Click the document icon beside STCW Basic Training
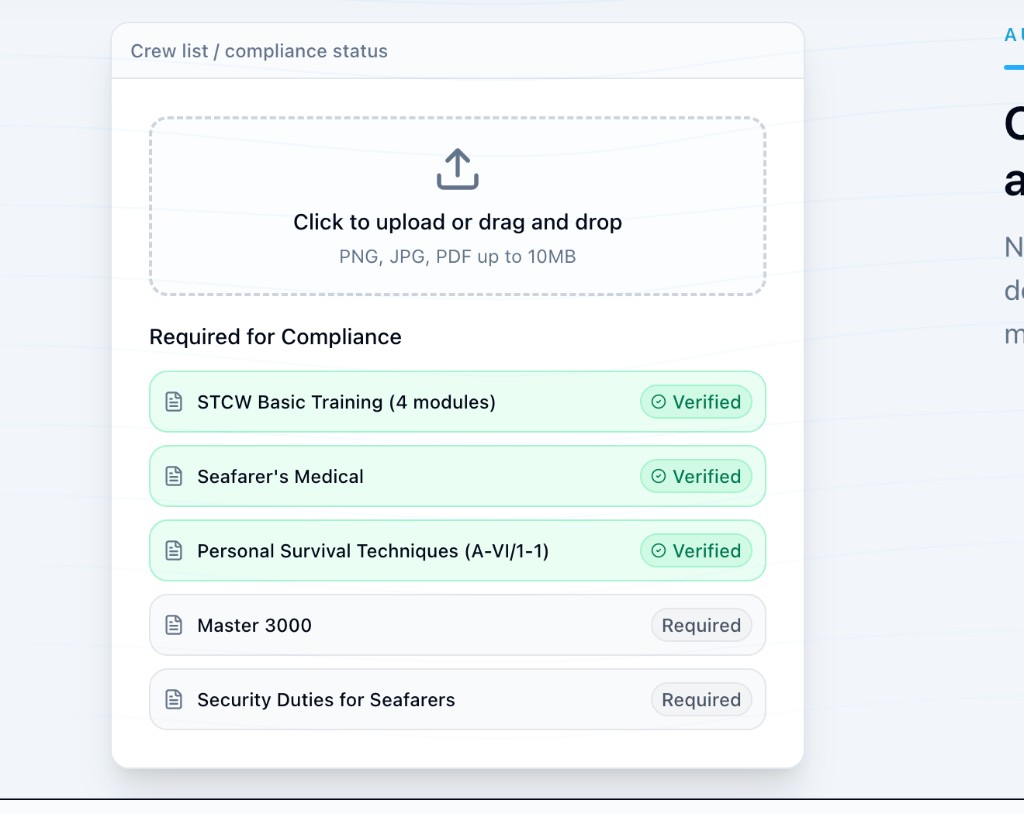Screen dimensions: 1024x814 pos(176,402)
